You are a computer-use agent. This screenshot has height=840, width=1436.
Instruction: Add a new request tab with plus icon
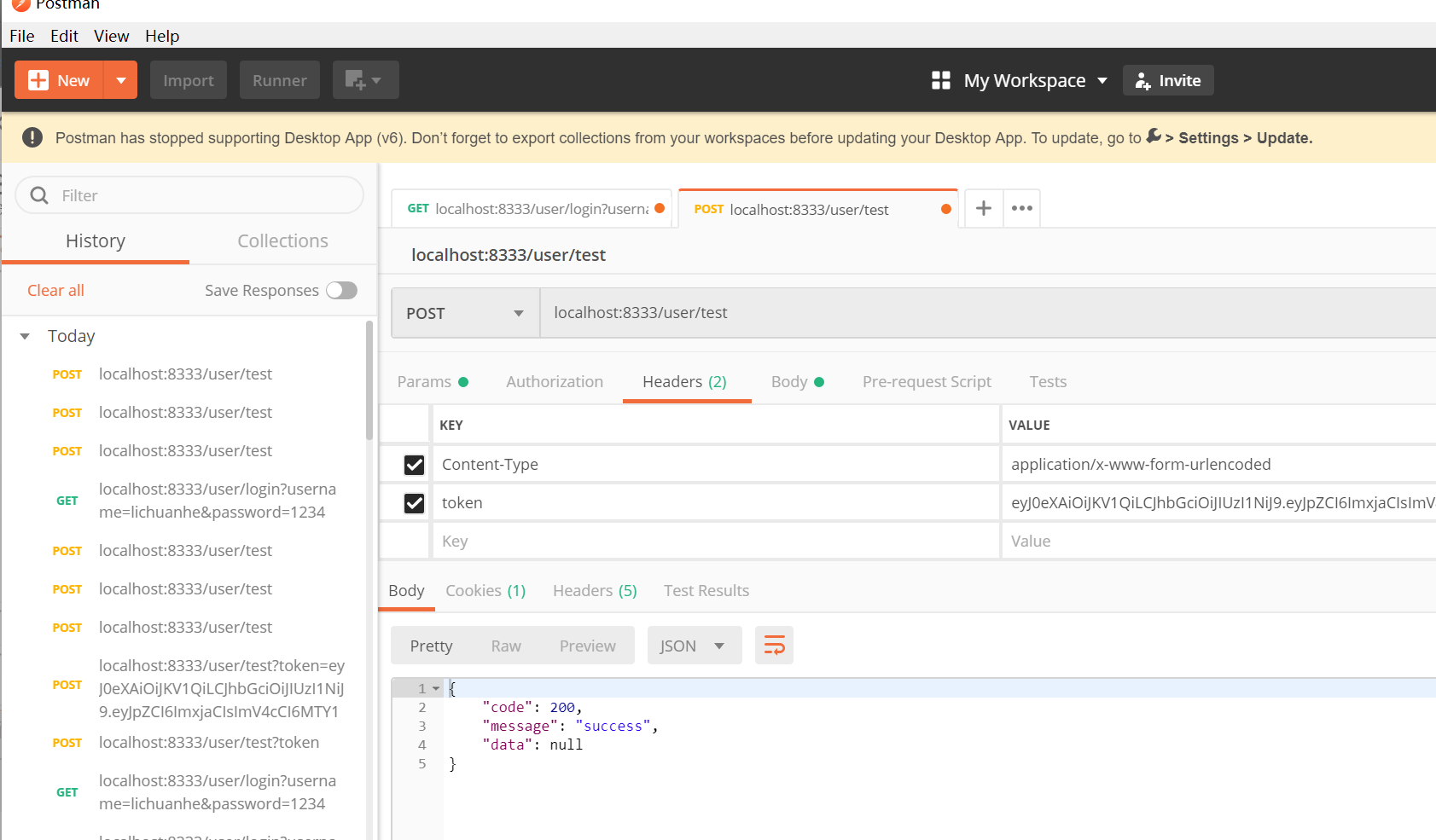pyautogui.click(x=984, y=208)
